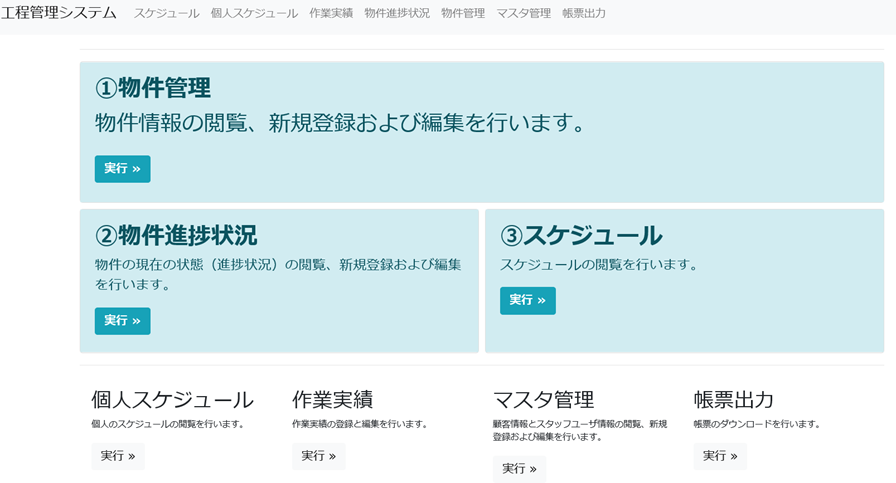Viewport: 896px width, 483px height.
Task: Click the ②物件進捗状況 card heading
Action: [176, 235]
